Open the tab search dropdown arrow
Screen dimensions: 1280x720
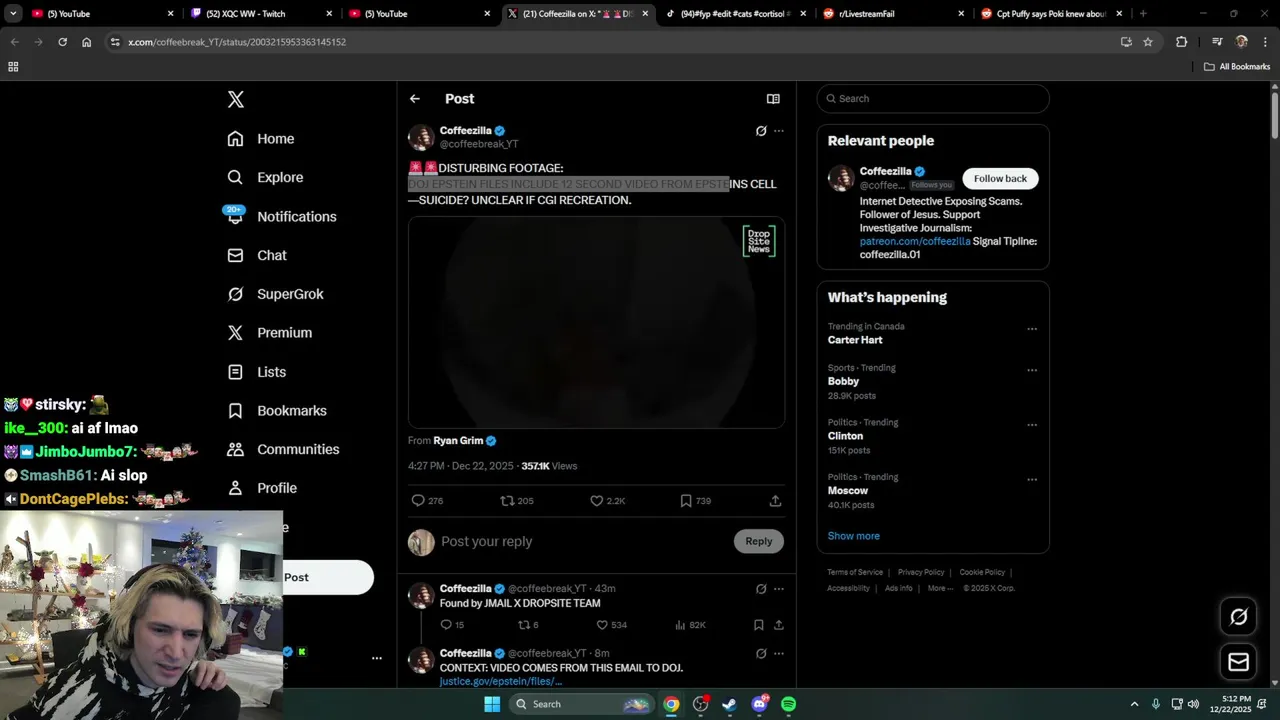13,14
